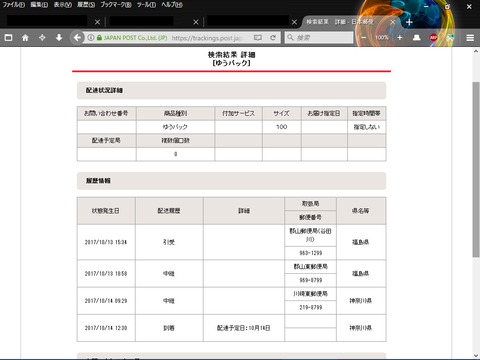Toggle reader view icon in address bar
The image size is (480, 360).
(258, 38)
